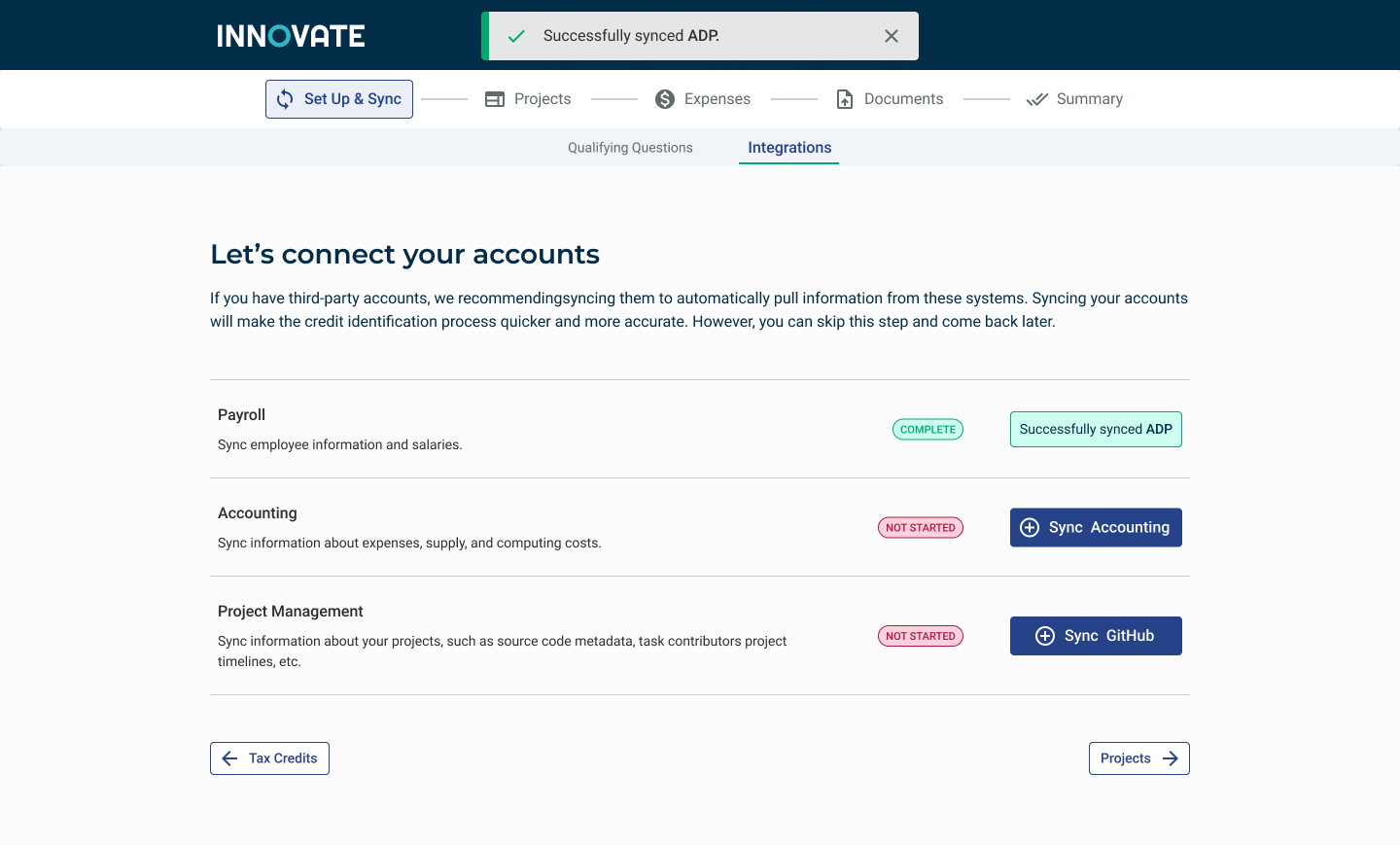Click the plus icon on Sync GitHub
The image size is (1400, 845).
coord(1045,636)
